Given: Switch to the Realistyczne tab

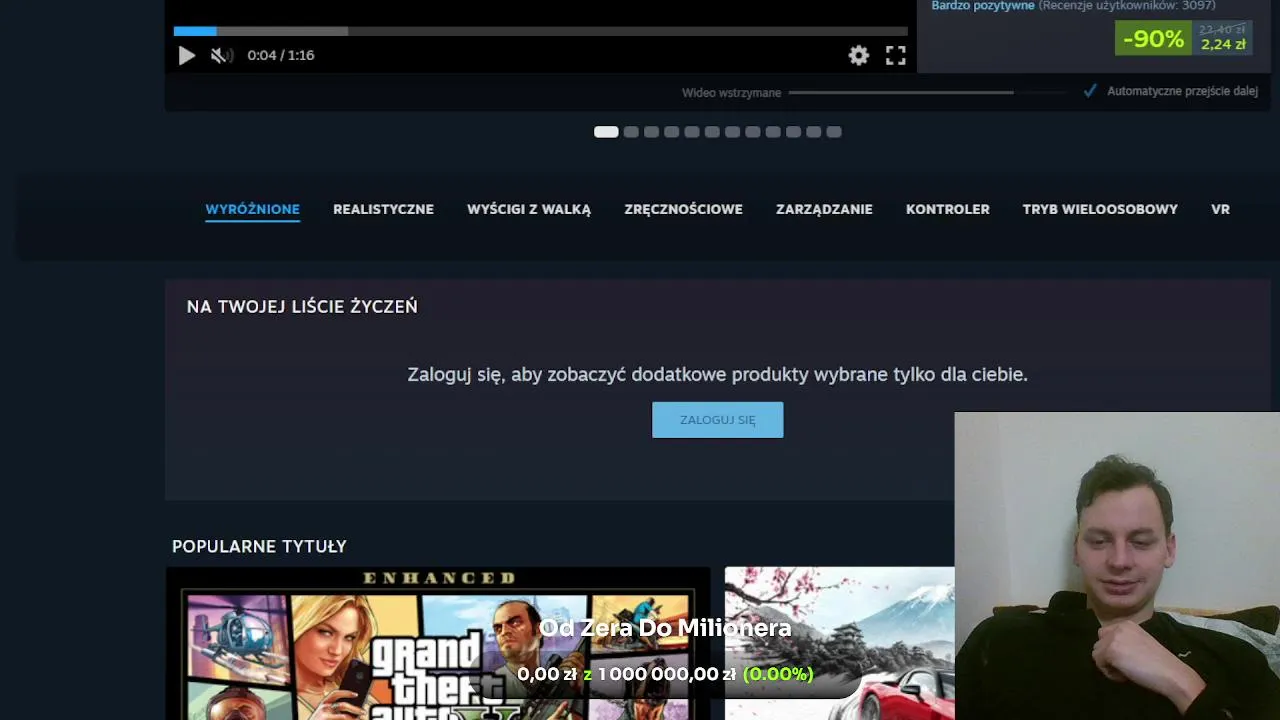Looking at the screenshot, I should click(x=383, y=209).
